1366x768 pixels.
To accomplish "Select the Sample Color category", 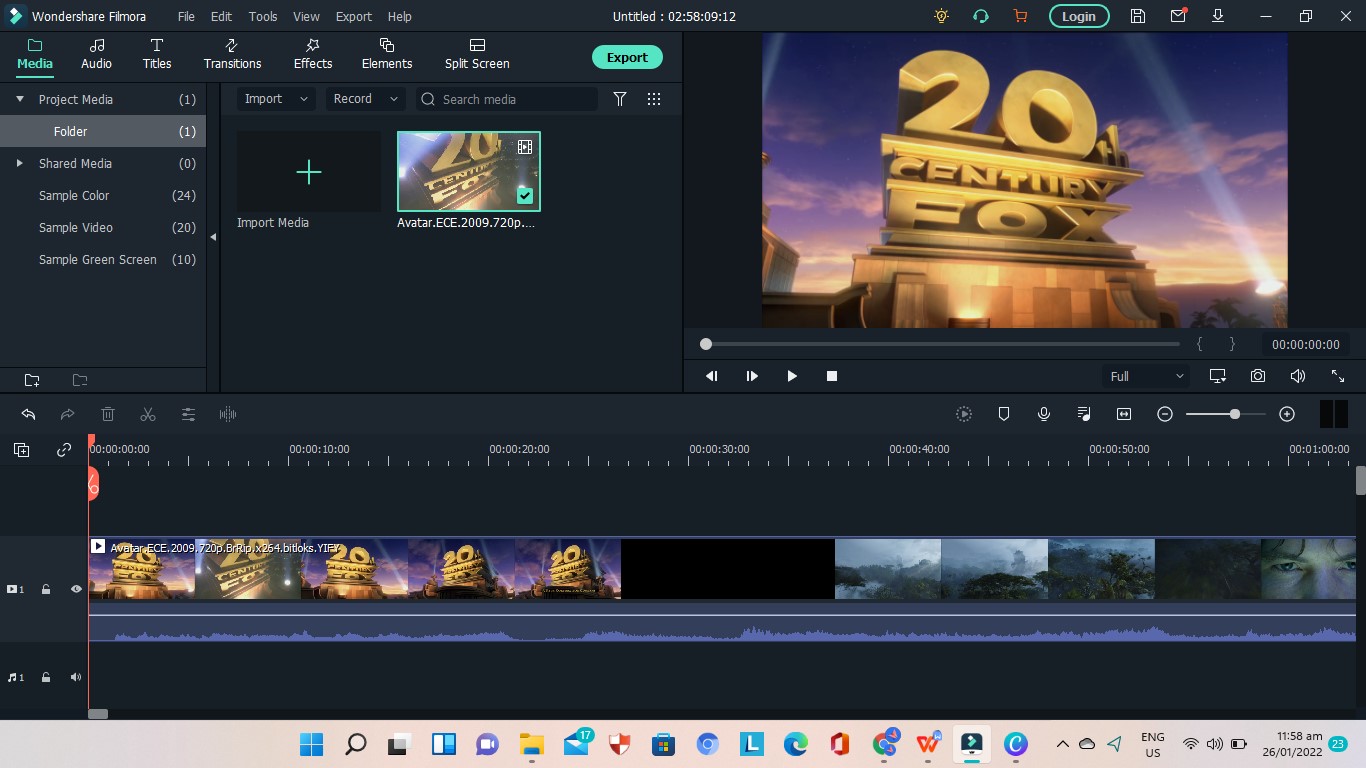I will point(103,195).
